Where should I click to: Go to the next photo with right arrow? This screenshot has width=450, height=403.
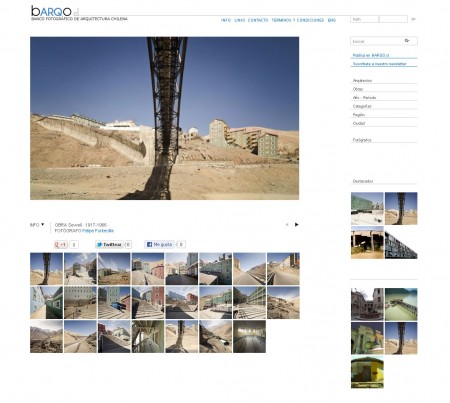point(296,225)
